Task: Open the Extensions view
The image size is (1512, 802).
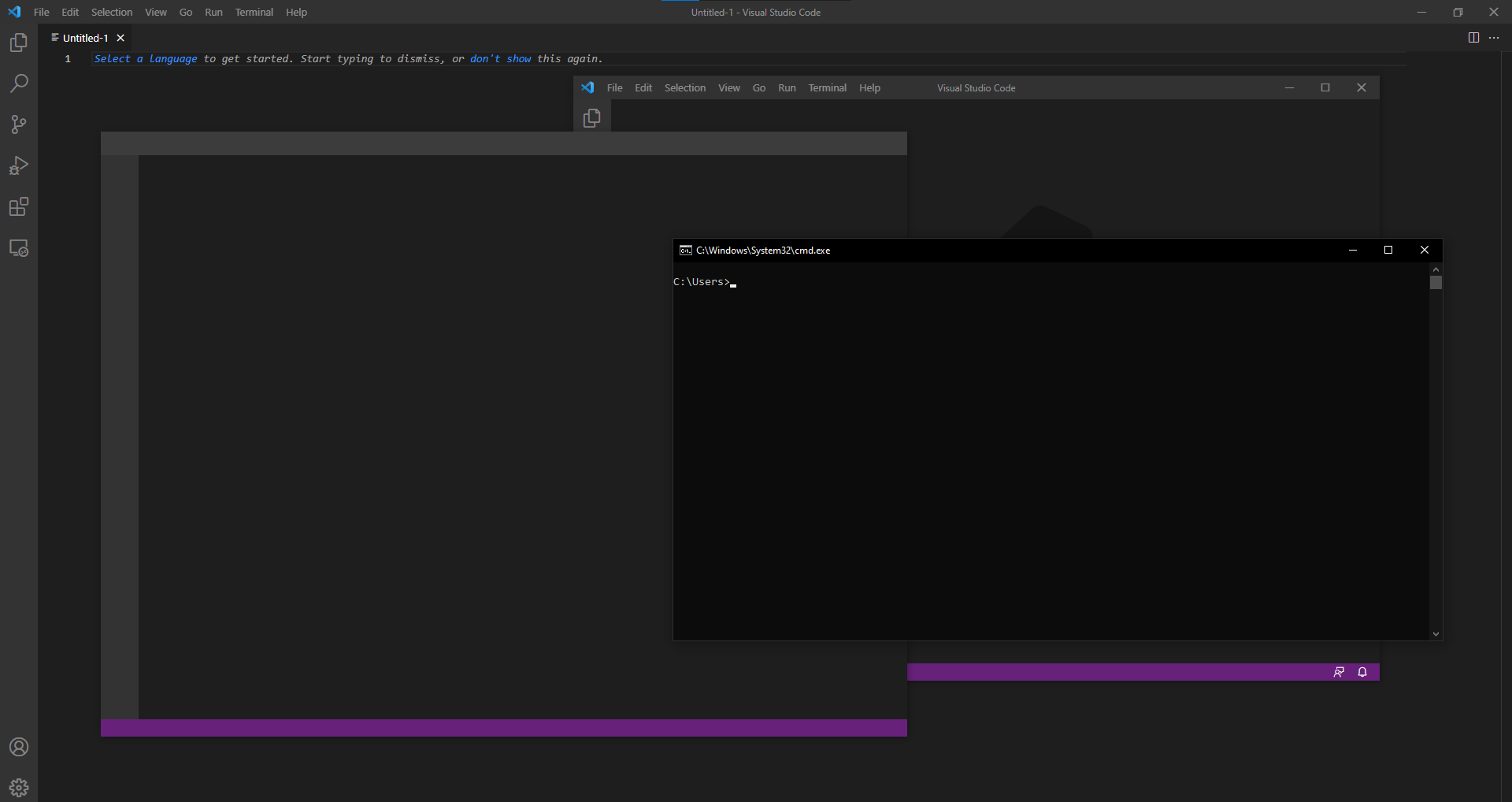Action: coord(19,206)
